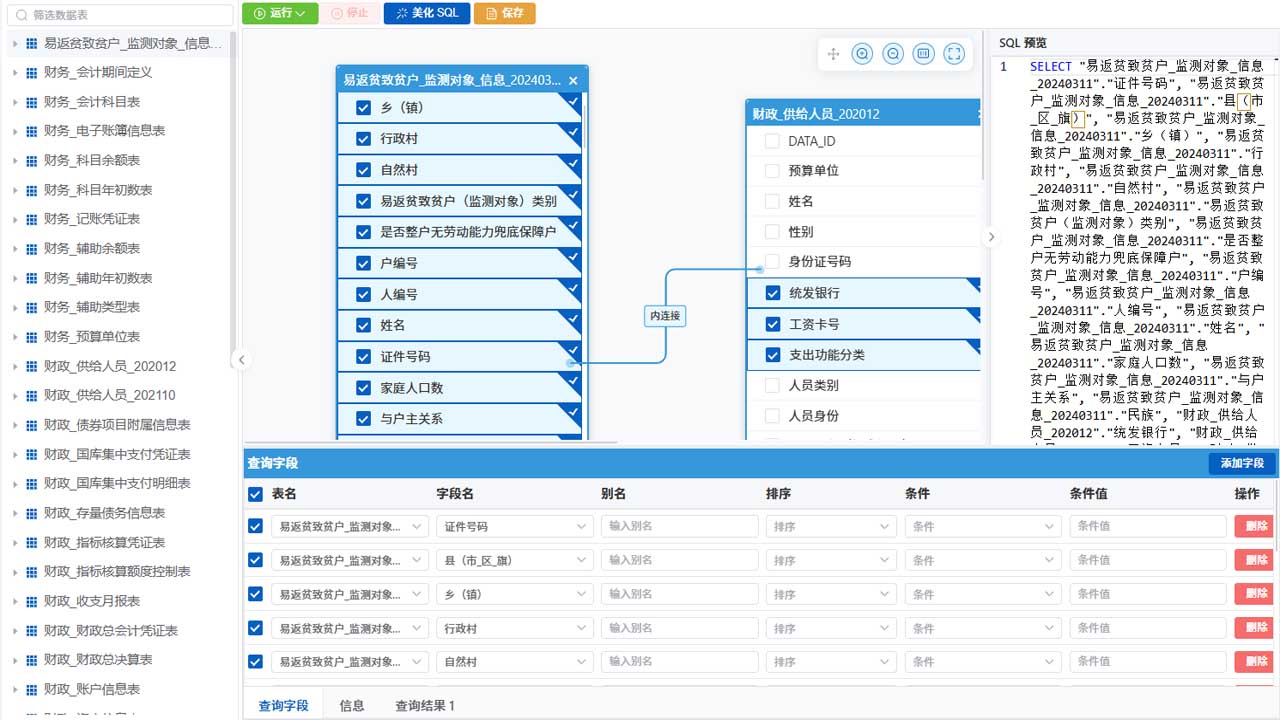Zoom in on the diagram canvas

862,54
